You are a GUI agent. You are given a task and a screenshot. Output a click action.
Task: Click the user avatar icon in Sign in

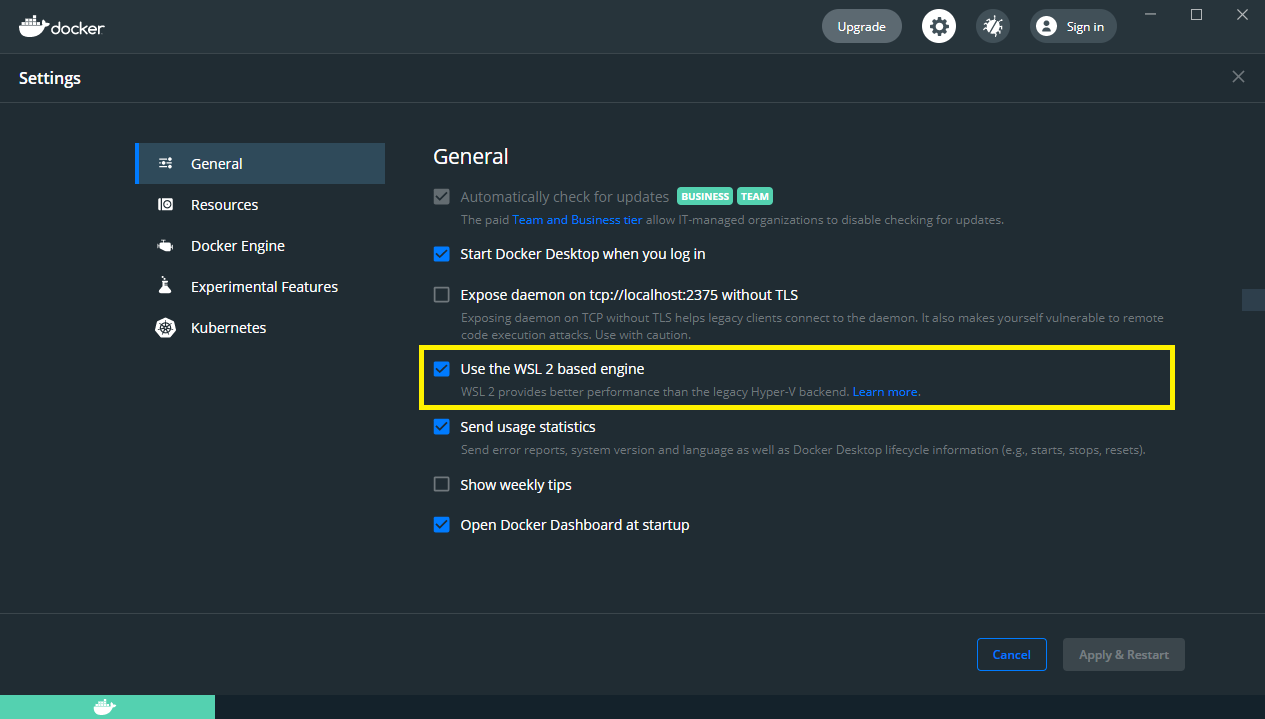point(1046,27)
